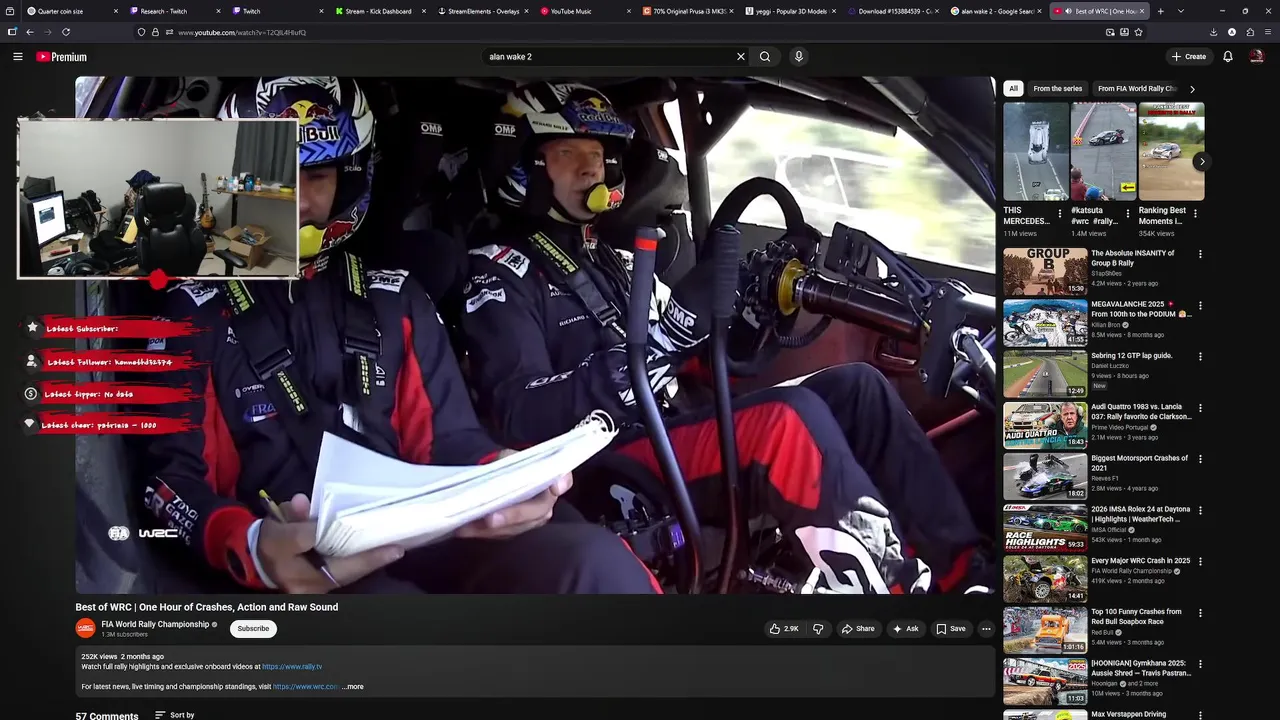This screenshot has height=720, width=1280.
Task: Open the browser application hamburger menu
Action: click(1268, 32)
